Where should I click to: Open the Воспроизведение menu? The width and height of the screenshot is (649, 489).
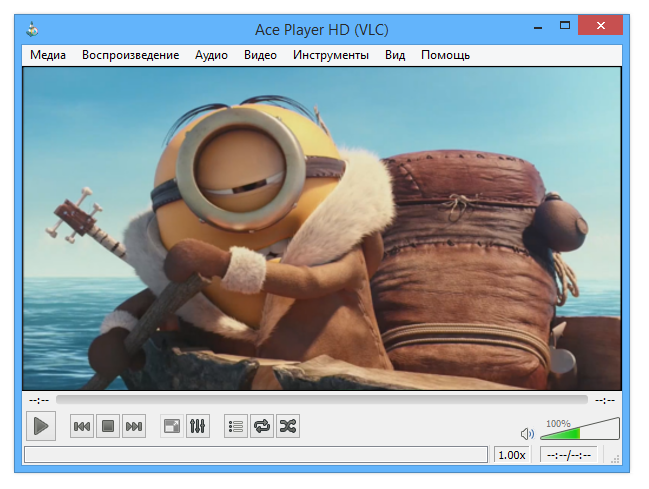130,55
